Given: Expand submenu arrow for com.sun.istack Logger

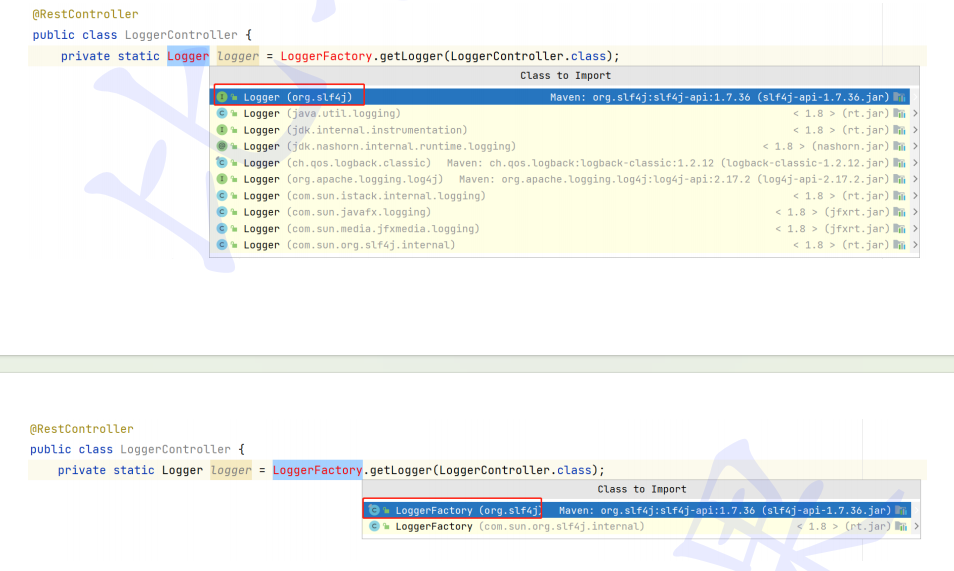Looking at the screenshot, I should pos(914,195).
